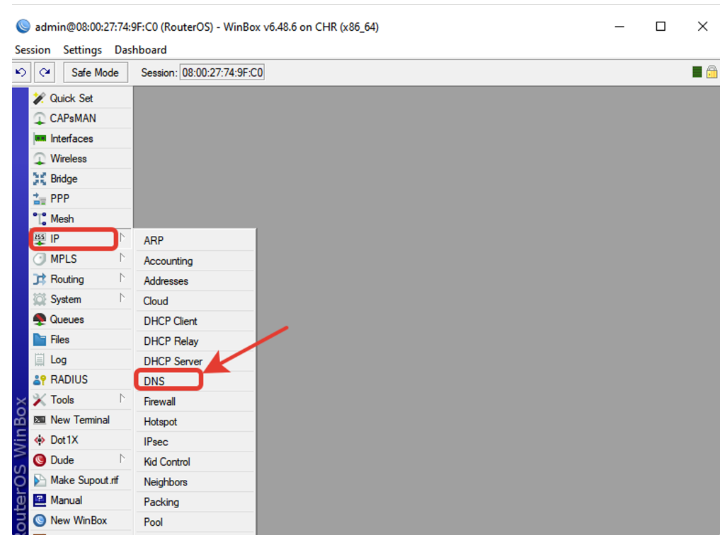This screenshot has height=537, width=722.
Task: Select DHCP Client in the IP submenu
Action: 195,321
